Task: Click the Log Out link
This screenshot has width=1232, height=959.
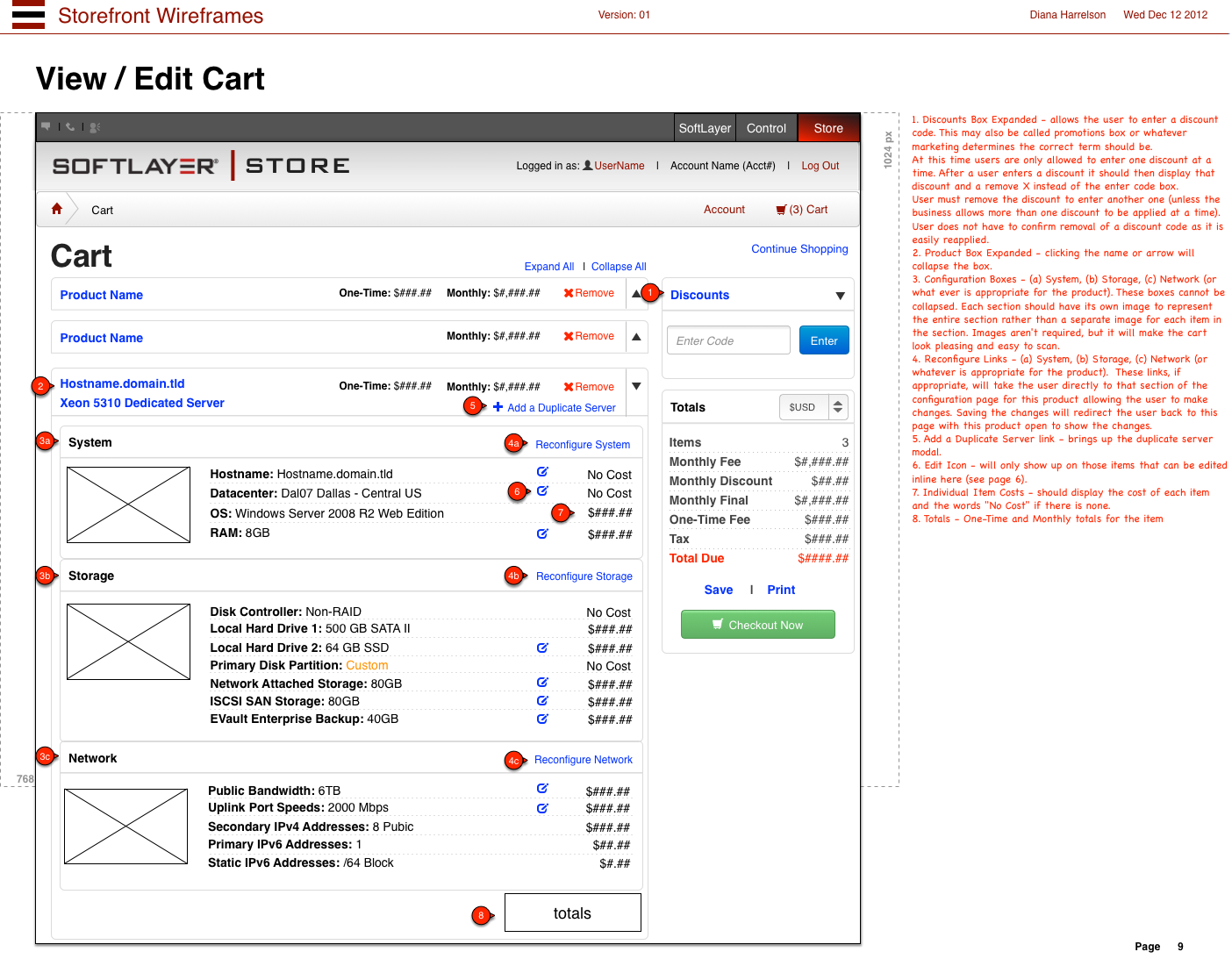Action: 820,166
